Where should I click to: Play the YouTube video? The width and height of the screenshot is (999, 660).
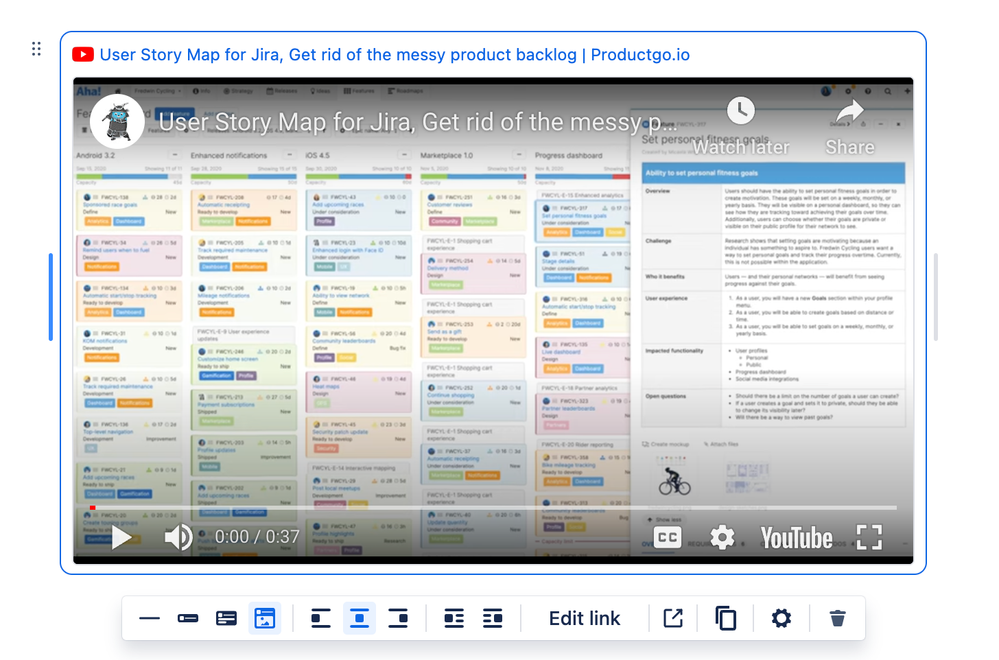(x=121, y=537)
